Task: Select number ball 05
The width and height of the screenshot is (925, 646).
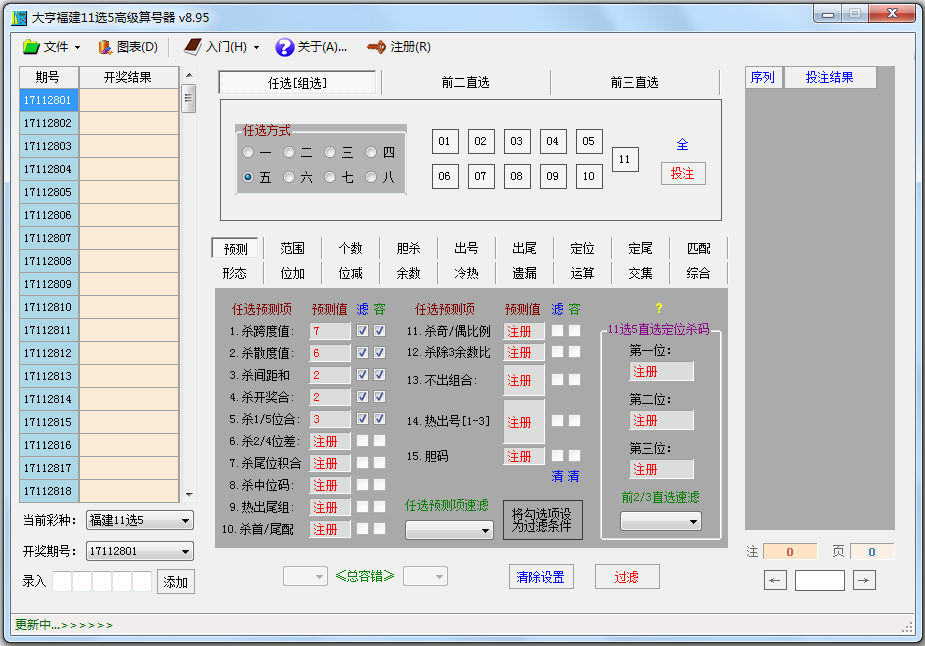Action: pos(589,142)
